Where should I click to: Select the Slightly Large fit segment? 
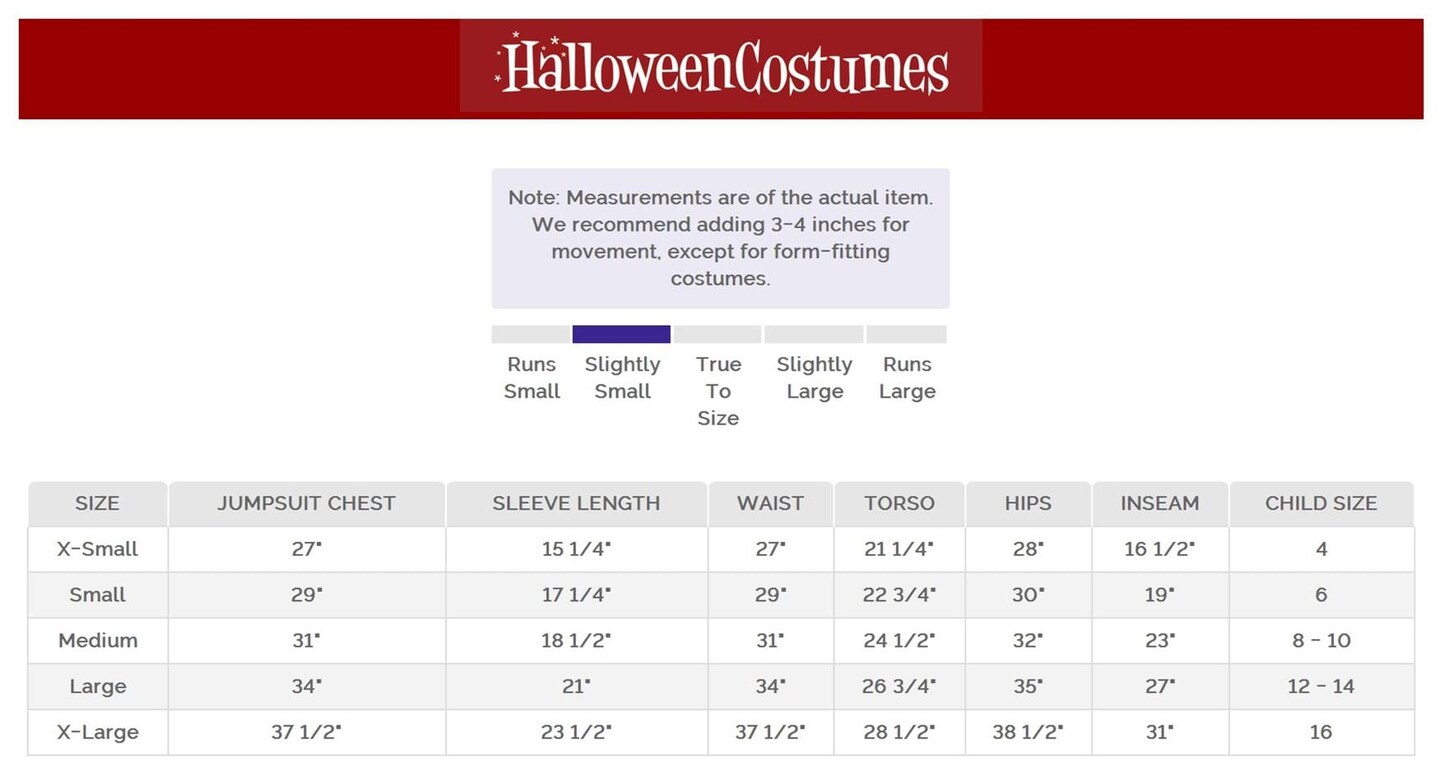click(x=814, y=335)
